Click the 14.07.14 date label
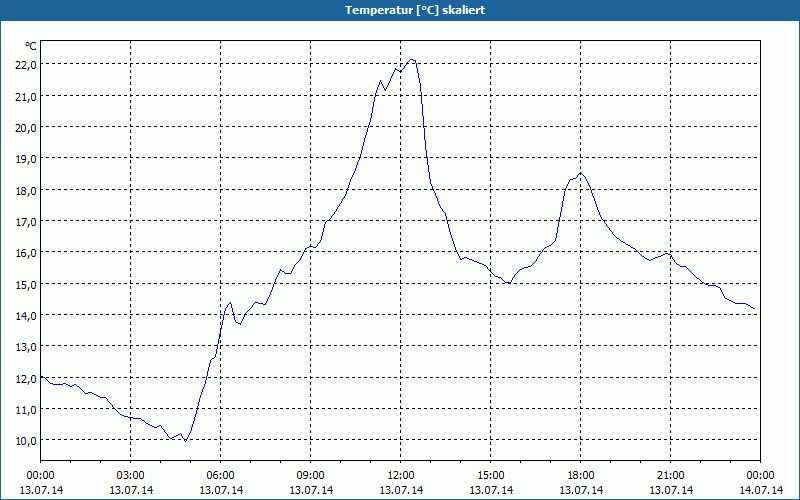 pos(761,490)
